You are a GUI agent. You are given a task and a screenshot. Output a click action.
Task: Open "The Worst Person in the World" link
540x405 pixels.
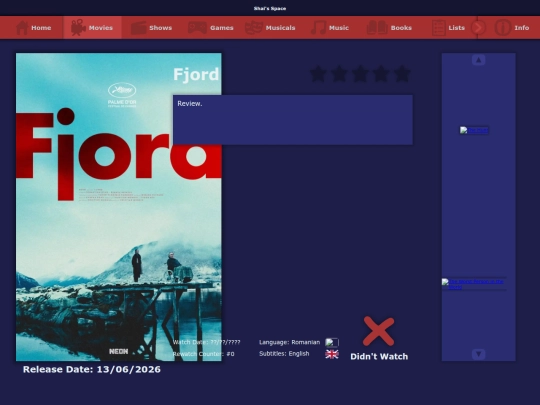pos(474,284)
